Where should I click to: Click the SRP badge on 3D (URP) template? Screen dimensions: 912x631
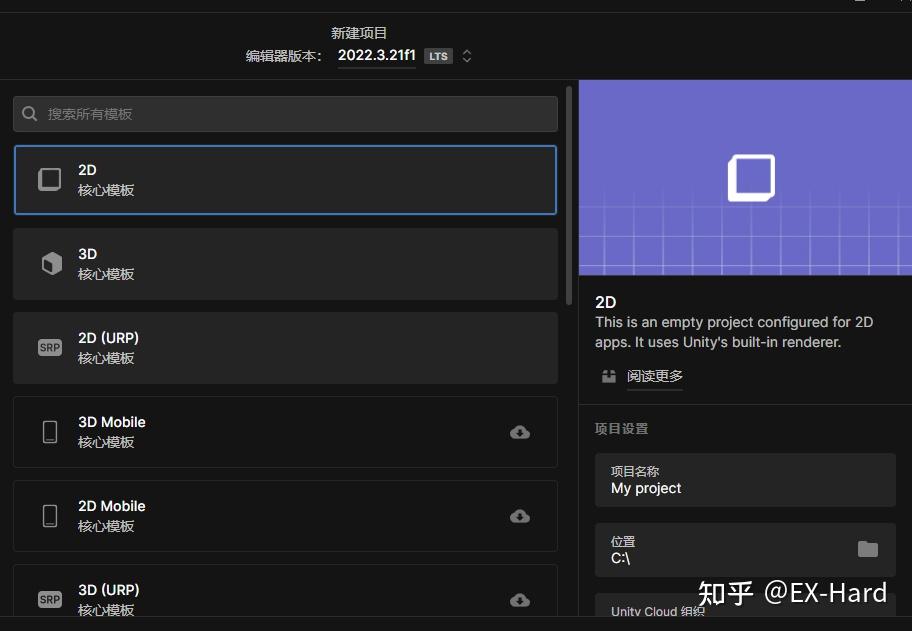click(x=50, y=600)
